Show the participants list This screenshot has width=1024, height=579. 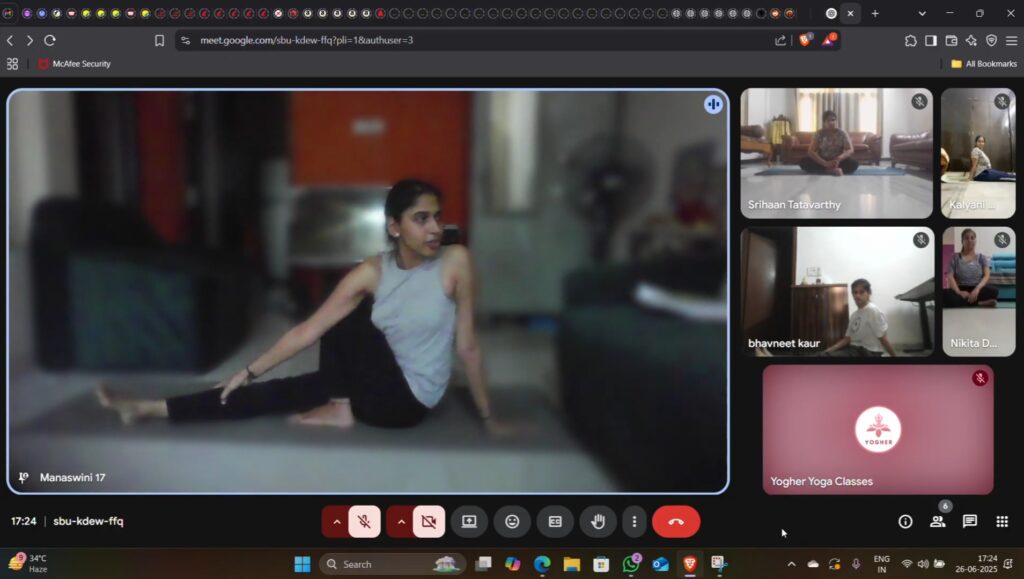click(x=937, y=521)
